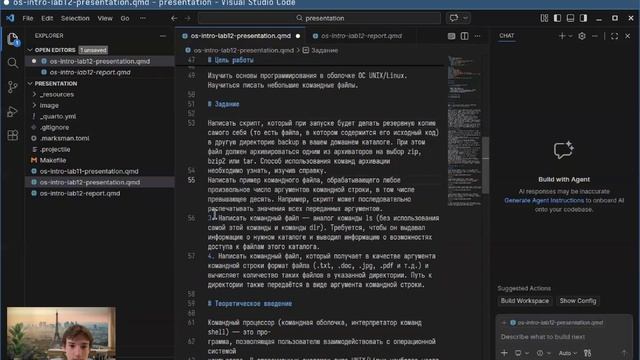Customize layout icon in title bar
640x360 pixels.
coord(544,18)
